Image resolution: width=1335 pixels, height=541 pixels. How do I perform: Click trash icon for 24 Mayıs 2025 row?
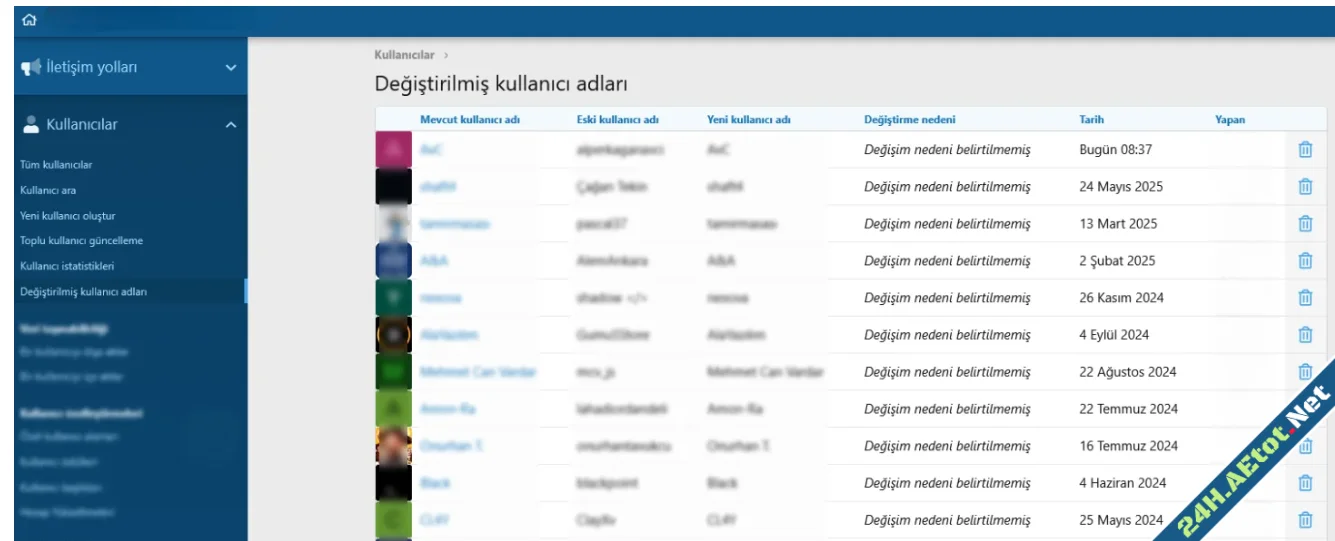[1305, 187]
